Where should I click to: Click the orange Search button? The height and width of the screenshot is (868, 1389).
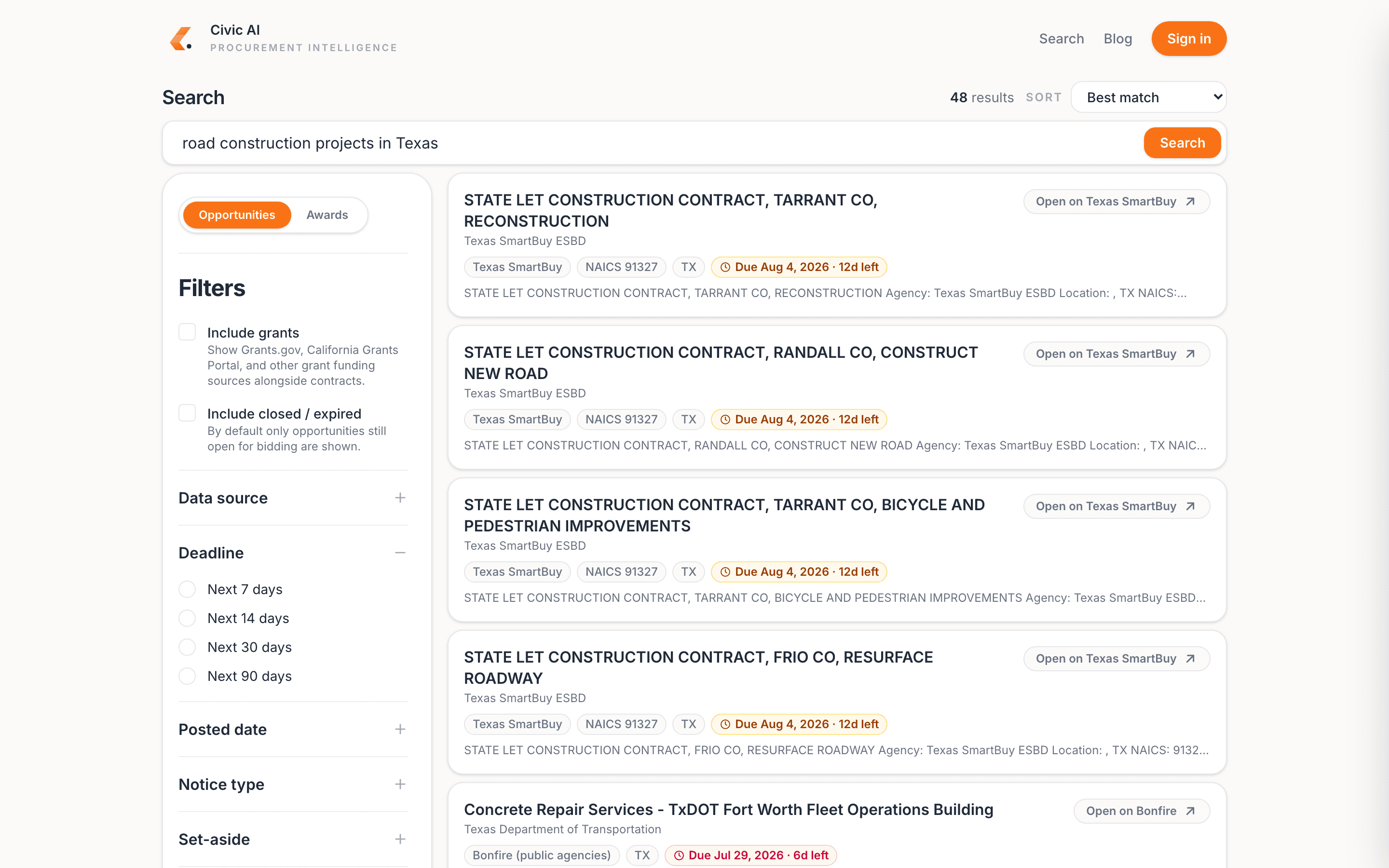(1182, 143)
